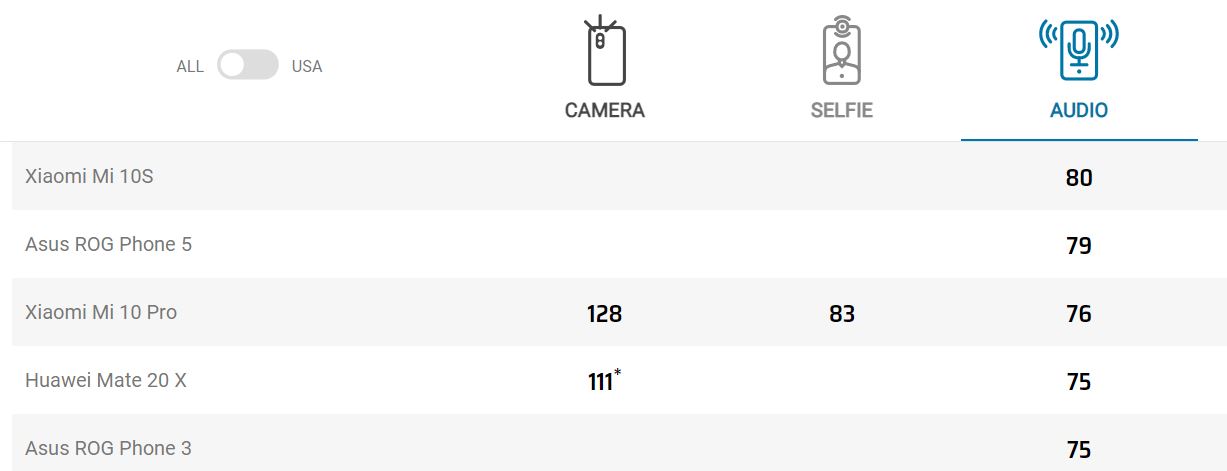The width and height of the screenshot is (1227, 471).
Task: Switch to the AUDIO tab label
Action: 1078,110
